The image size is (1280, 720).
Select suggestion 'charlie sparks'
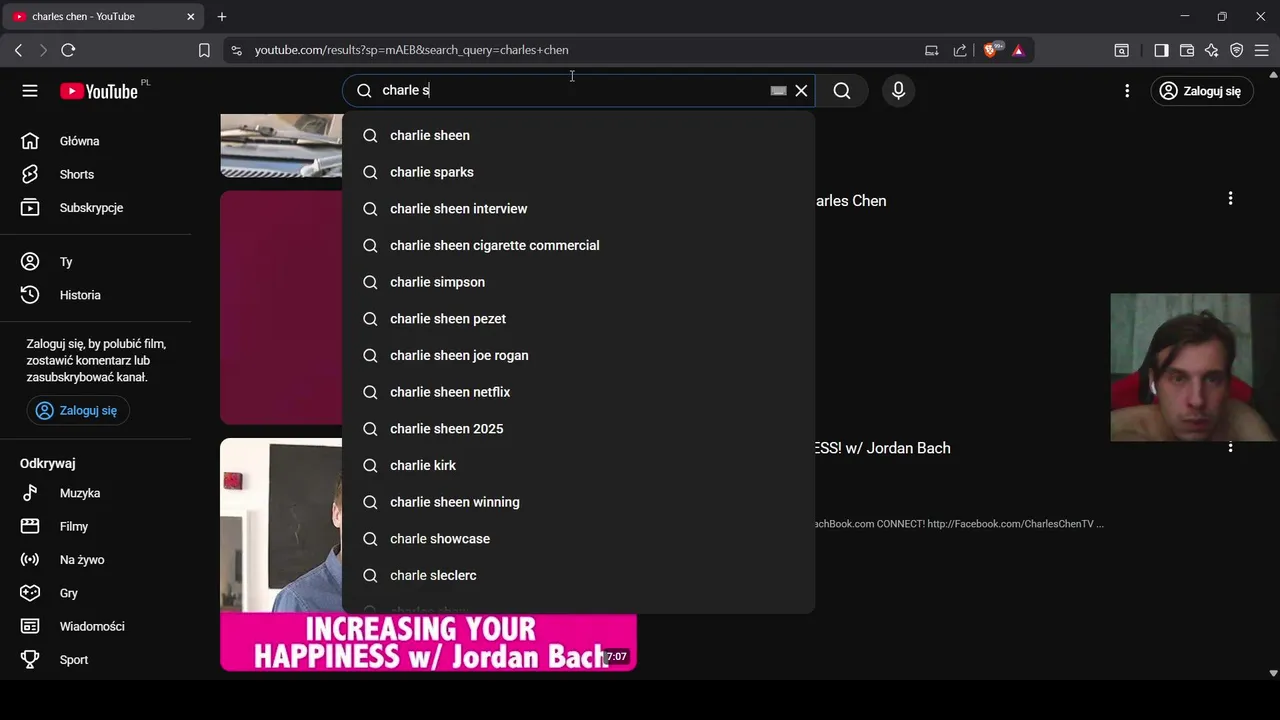click(x=578, y=172)
